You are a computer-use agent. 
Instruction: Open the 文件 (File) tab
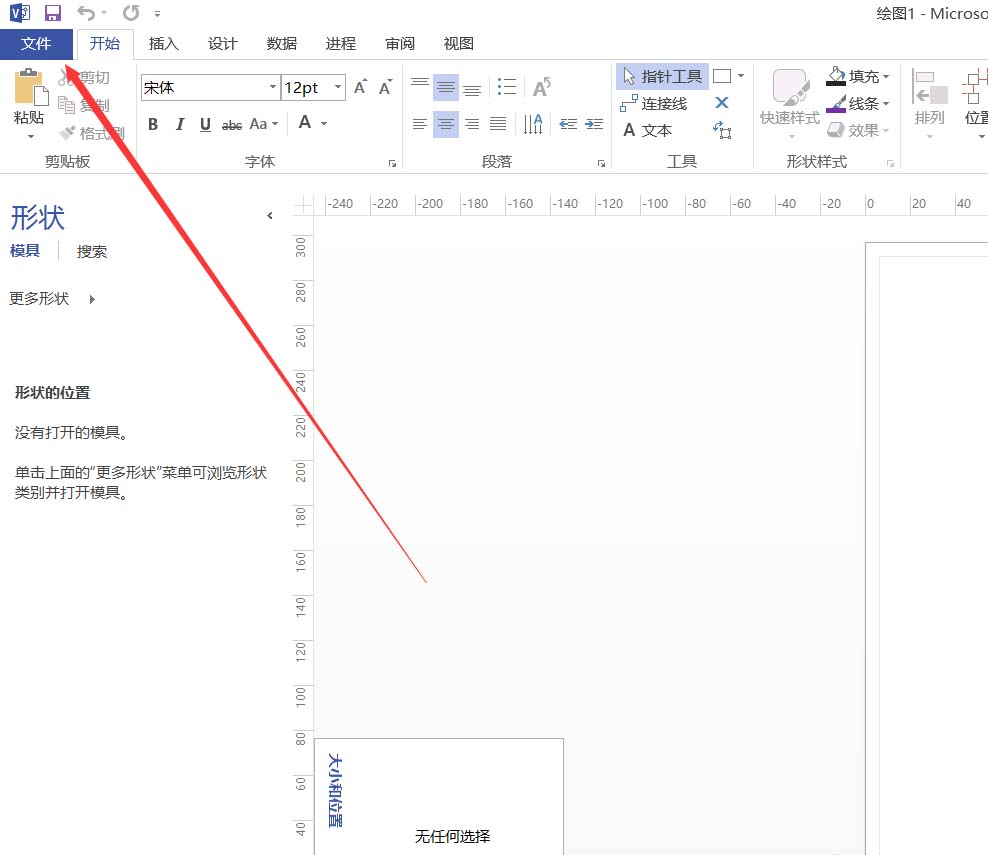[36, 44]
